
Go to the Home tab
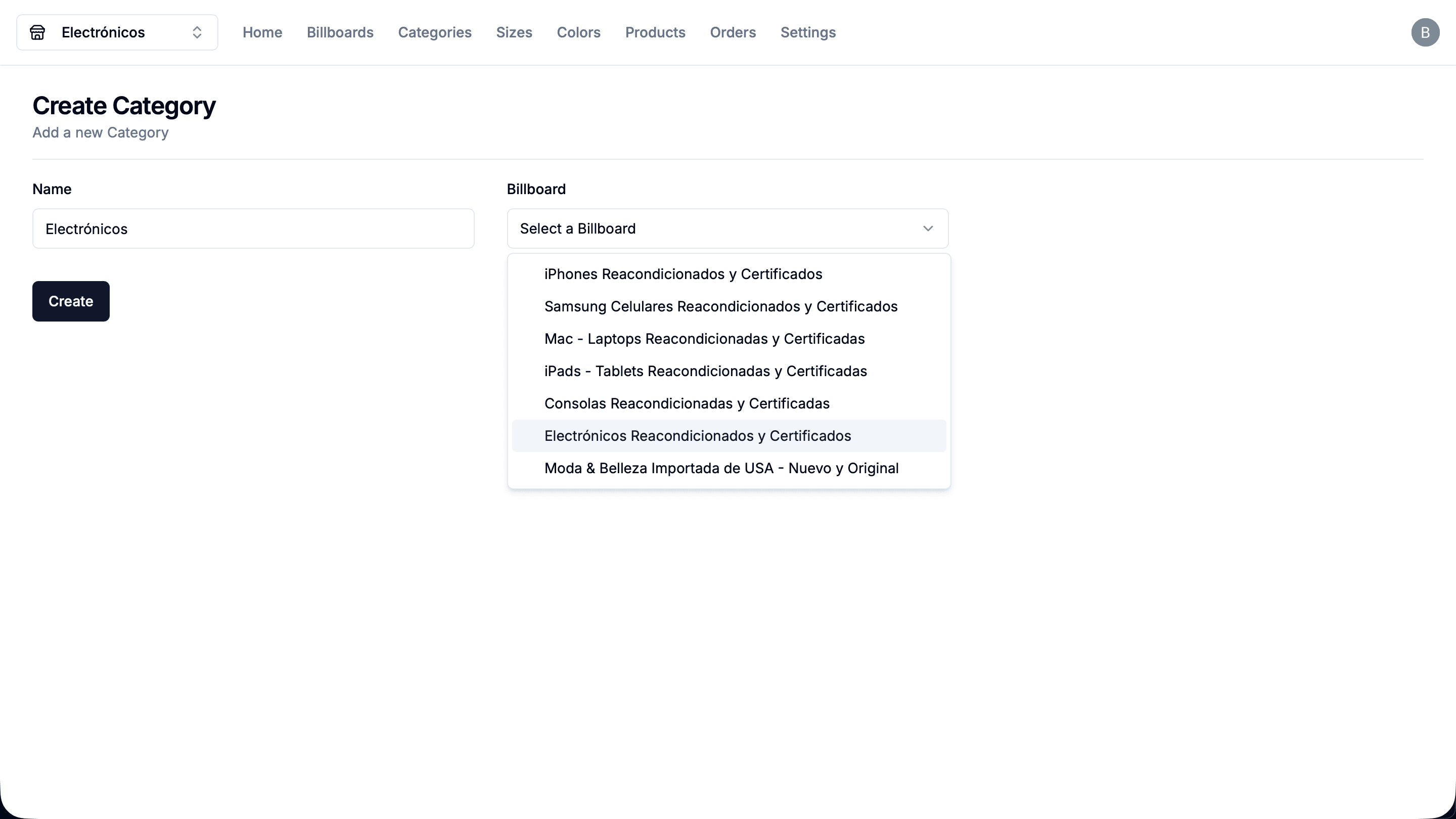[x=262, y=33]
